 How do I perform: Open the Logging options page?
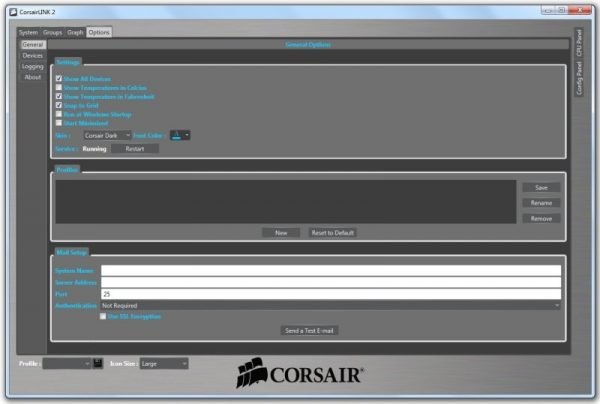point(33,66)
